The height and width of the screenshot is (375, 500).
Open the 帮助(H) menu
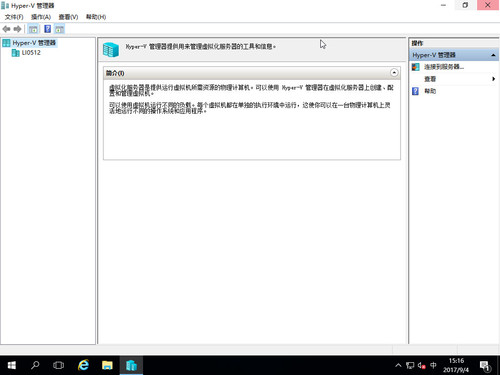96,17
